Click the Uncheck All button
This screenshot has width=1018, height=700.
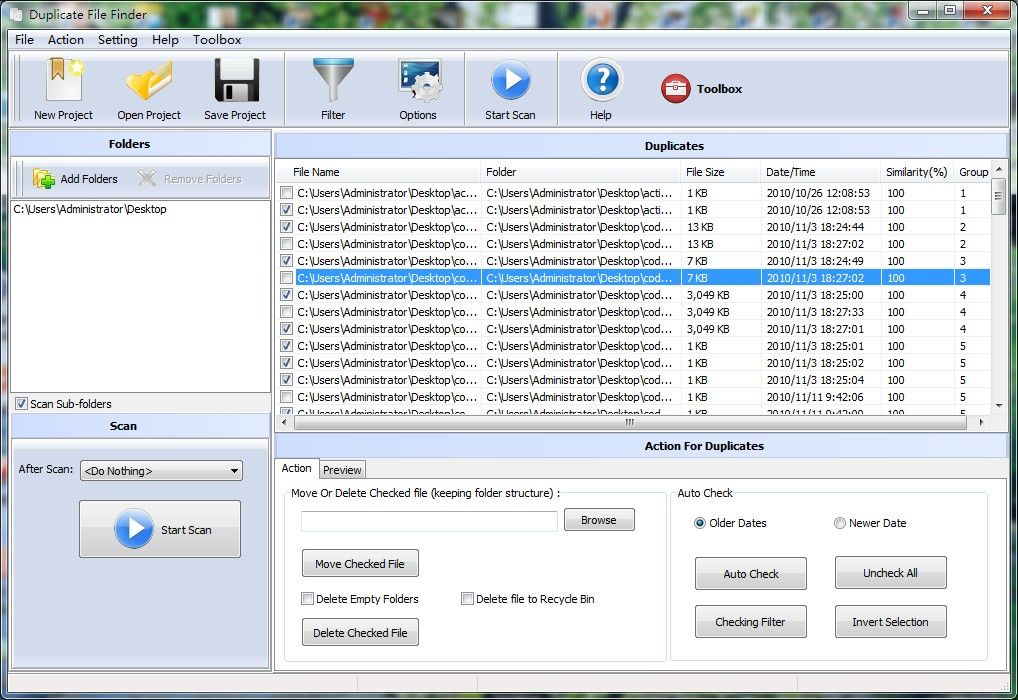[x=890, y=573]
